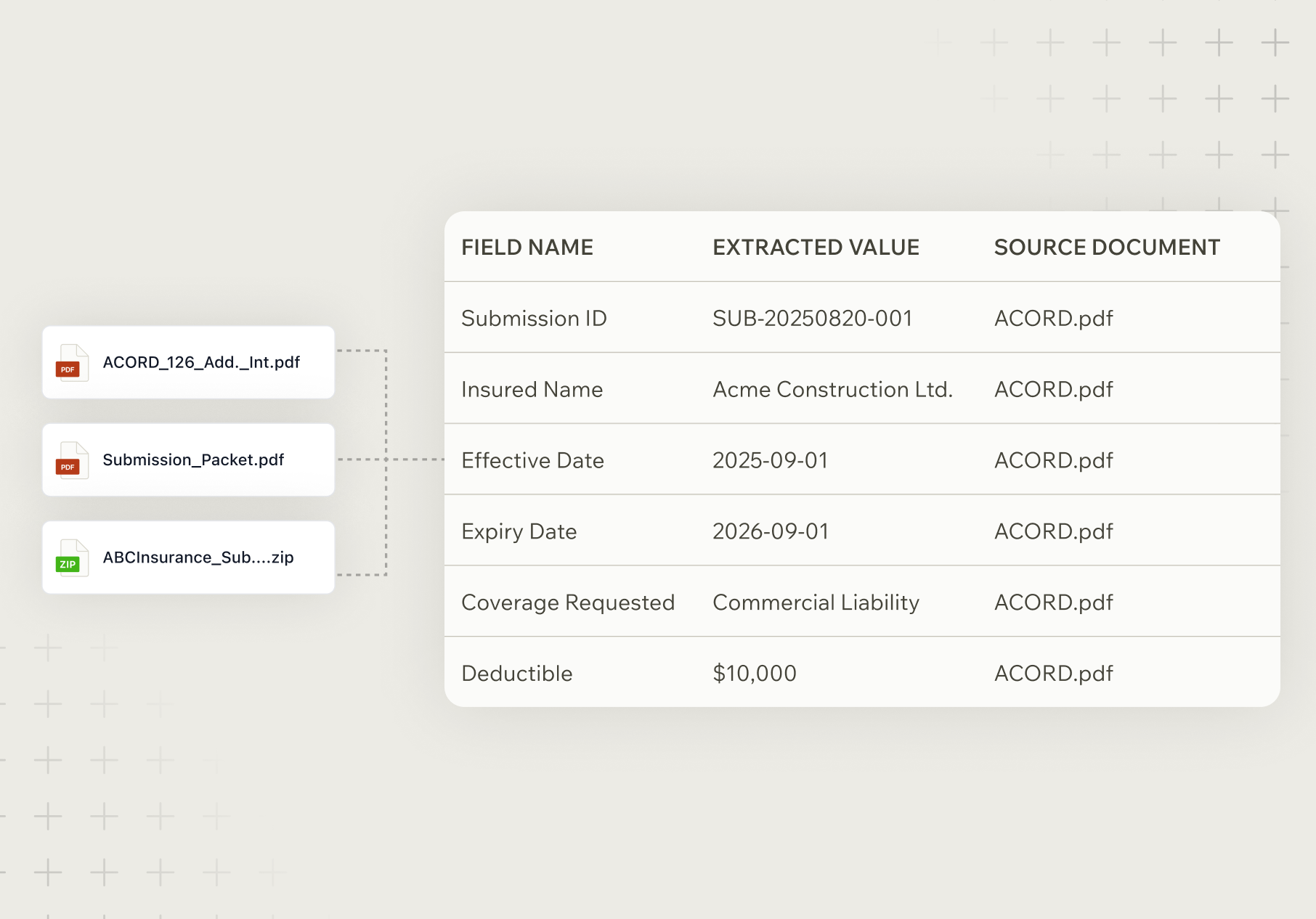
Task: Select the Submission ID field label
Action: 534,319
